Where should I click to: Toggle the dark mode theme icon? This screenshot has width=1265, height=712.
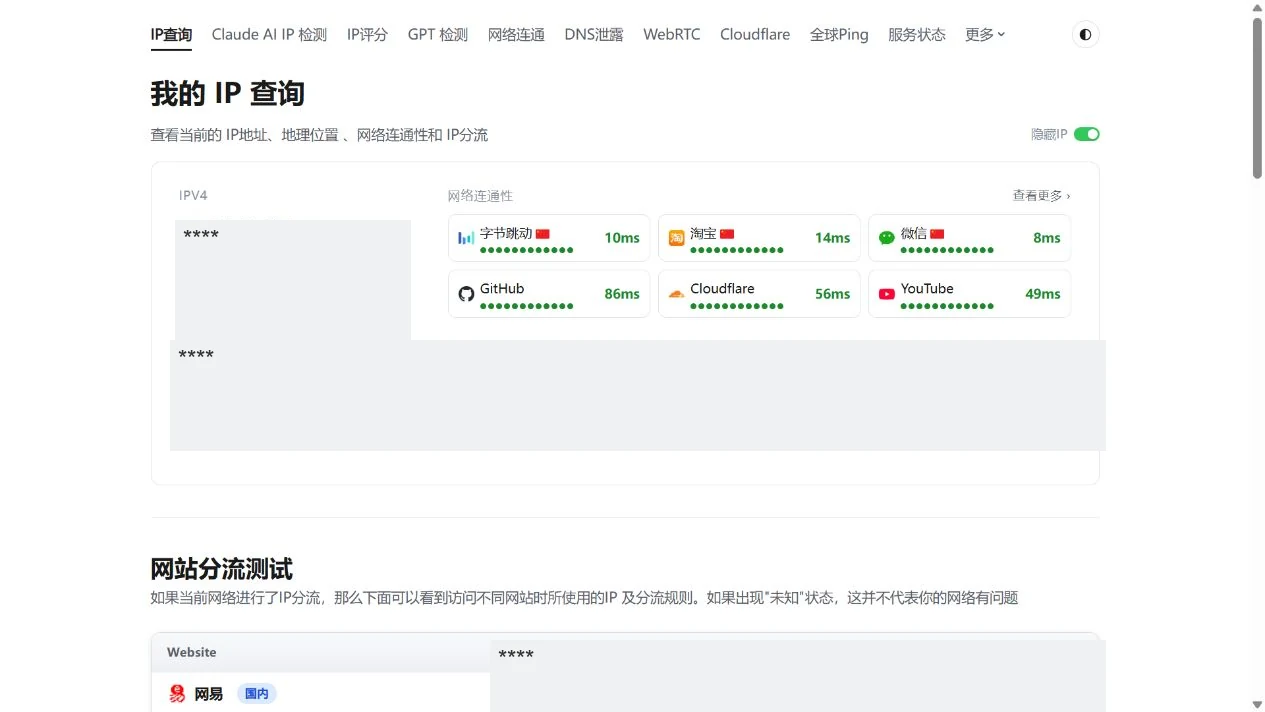pos(1085,35)
